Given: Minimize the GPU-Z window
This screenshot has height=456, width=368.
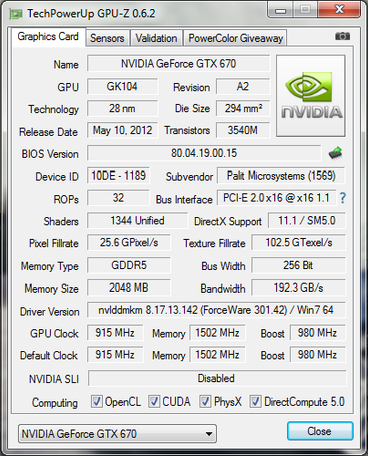Looking at the screenshot, I should pyautogui.click(x=280, y=10).
